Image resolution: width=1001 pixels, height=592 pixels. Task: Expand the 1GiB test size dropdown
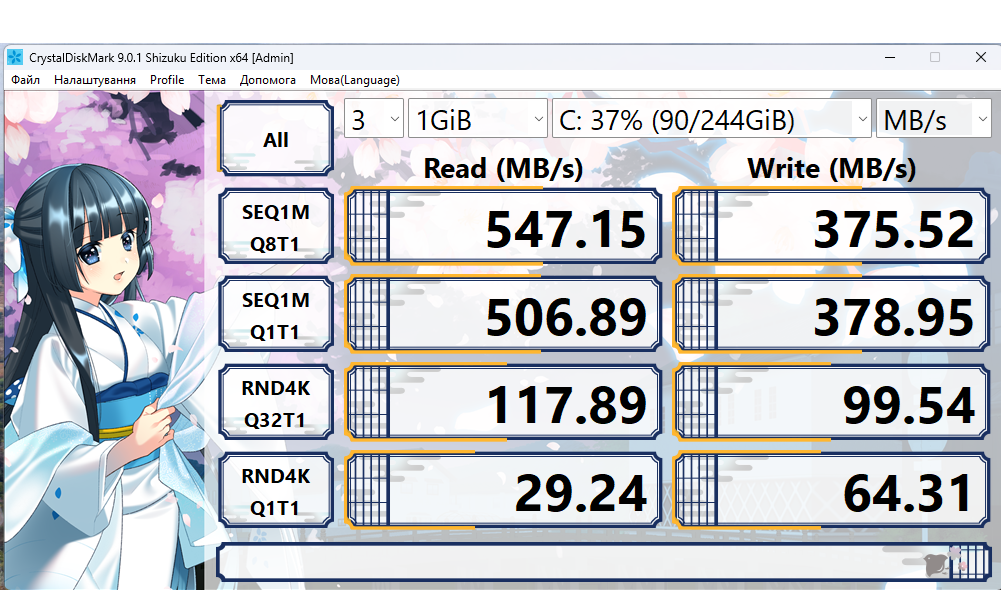click(x=478, y=118)
